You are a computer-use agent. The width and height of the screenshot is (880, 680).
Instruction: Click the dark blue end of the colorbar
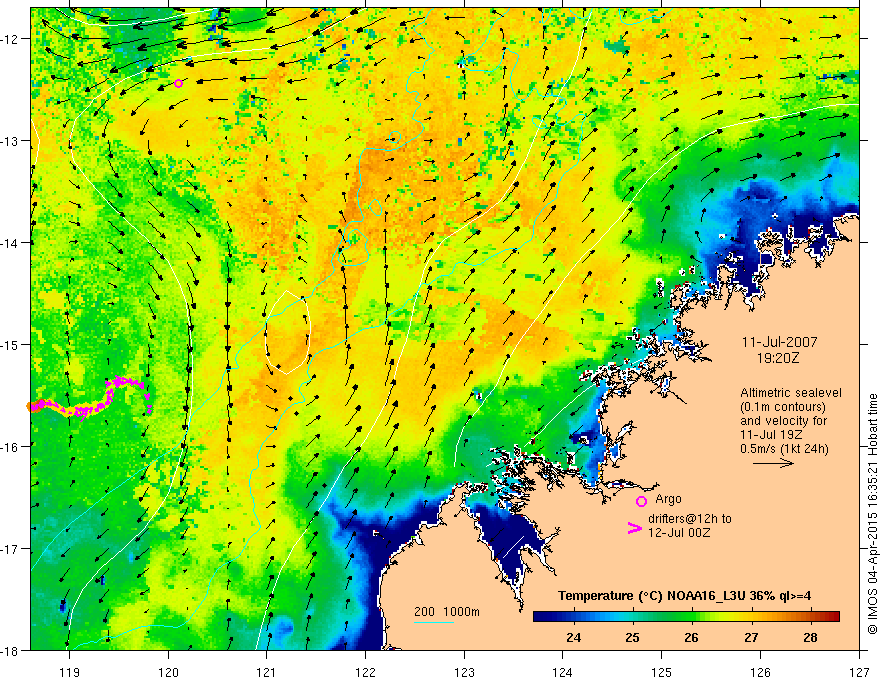tap(542, 616)
